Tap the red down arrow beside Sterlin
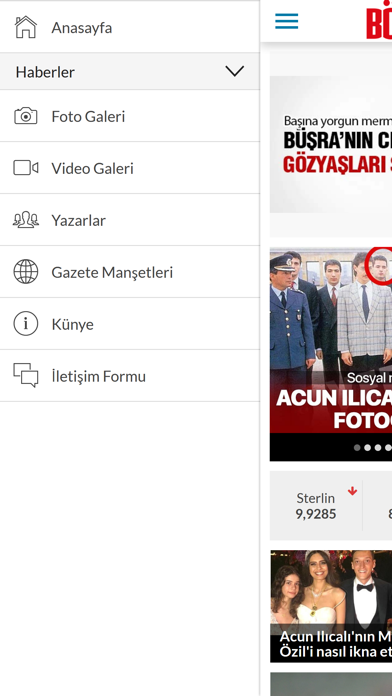Screen dimensions: 392x696 [352, 491]
